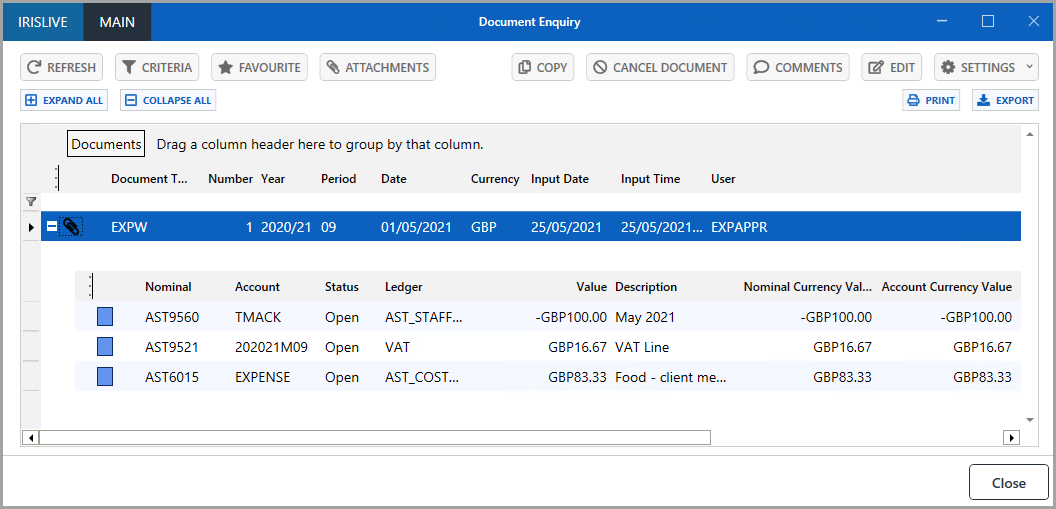Screen dimensions: 1056x509
Task: Collapse the EXPW document row
Action: [x=51, y=228]
